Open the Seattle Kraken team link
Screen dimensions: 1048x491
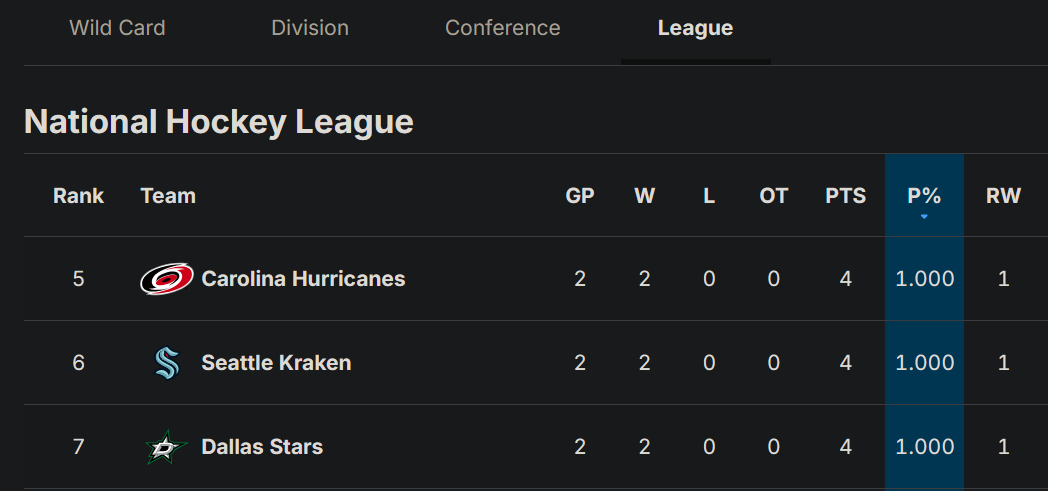click(276, 363)
